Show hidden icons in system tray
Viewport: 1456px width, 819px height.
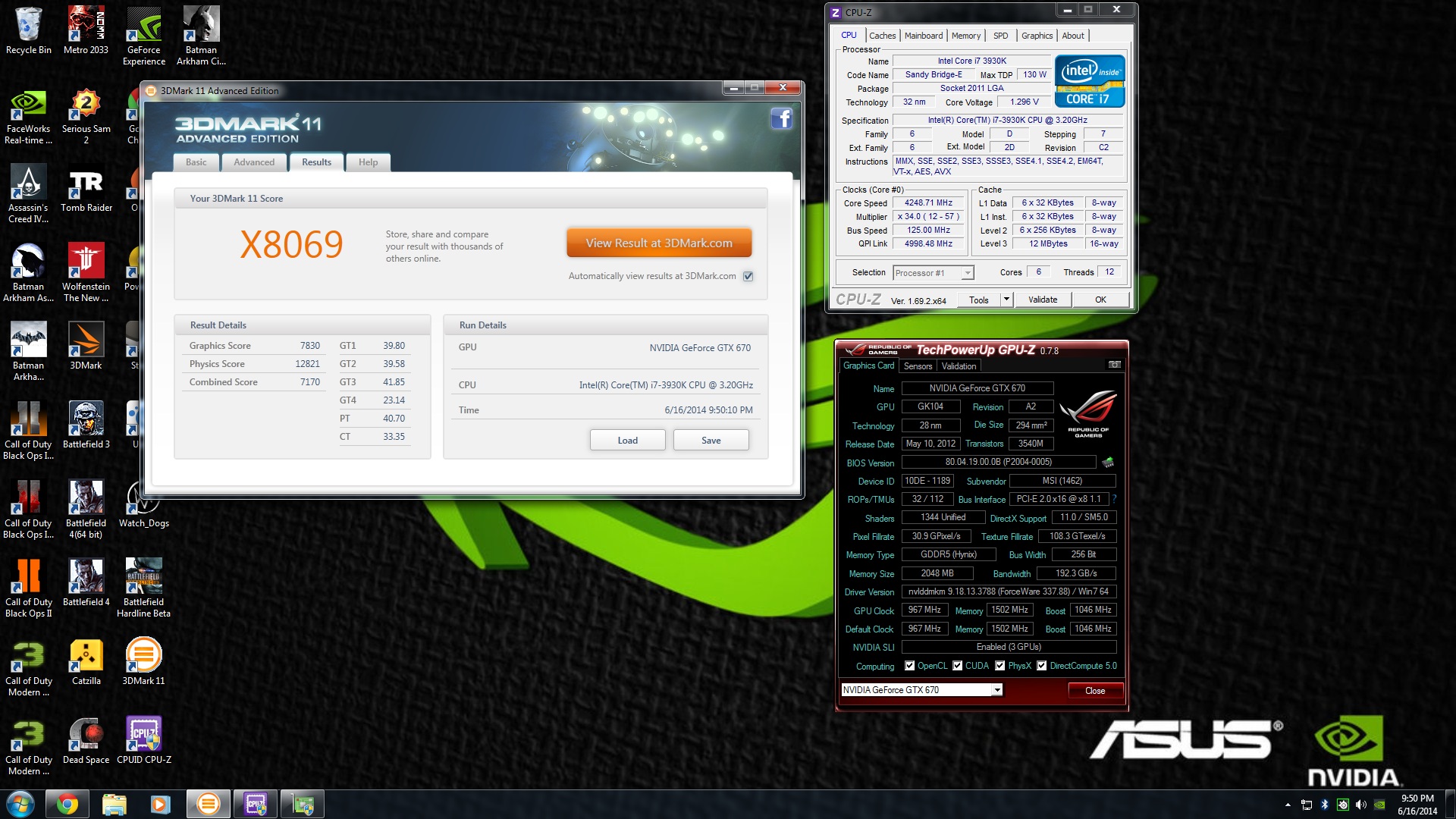[1288, 805]
